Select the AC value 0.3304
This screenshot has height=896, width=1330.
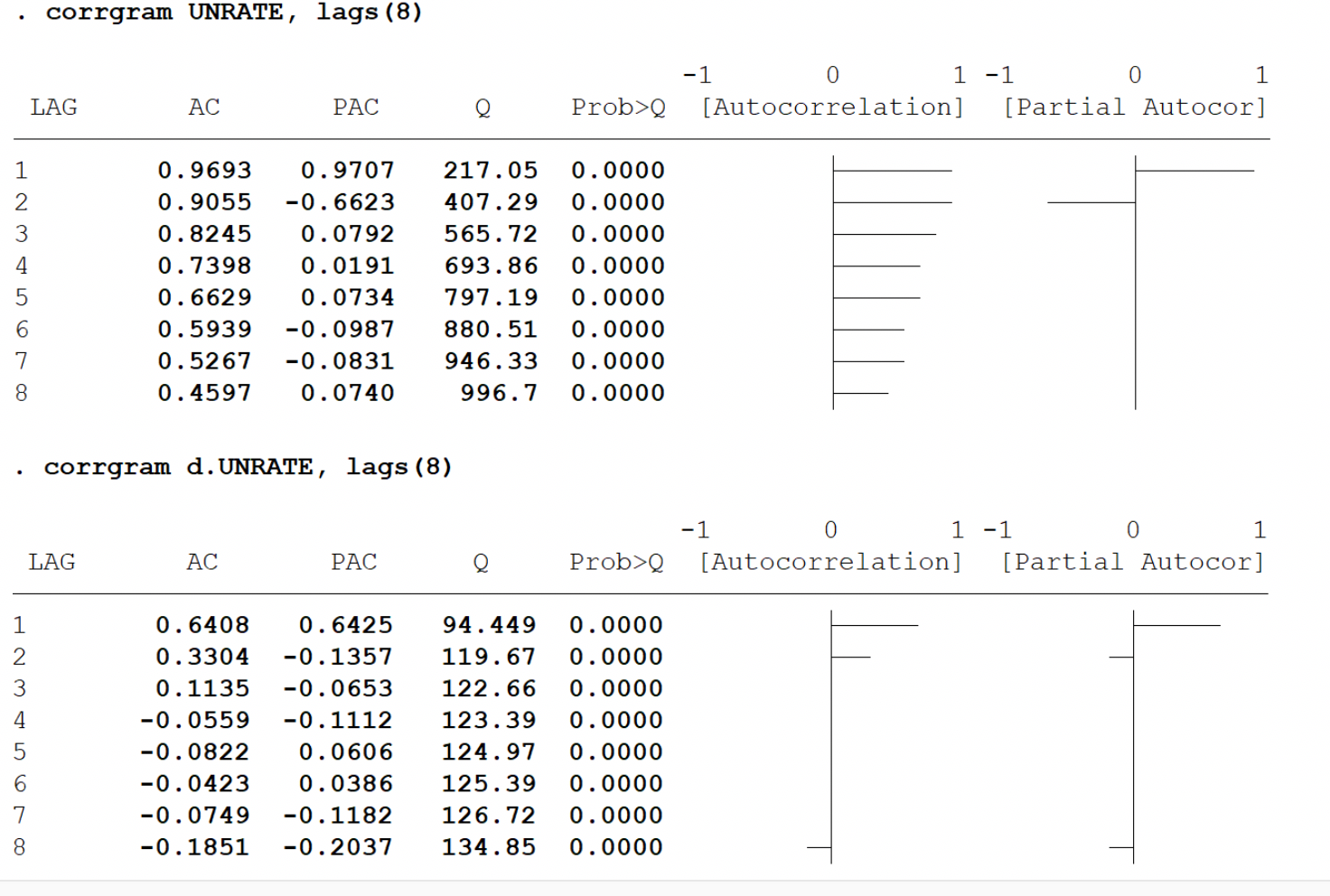click(x=202, y=657)
